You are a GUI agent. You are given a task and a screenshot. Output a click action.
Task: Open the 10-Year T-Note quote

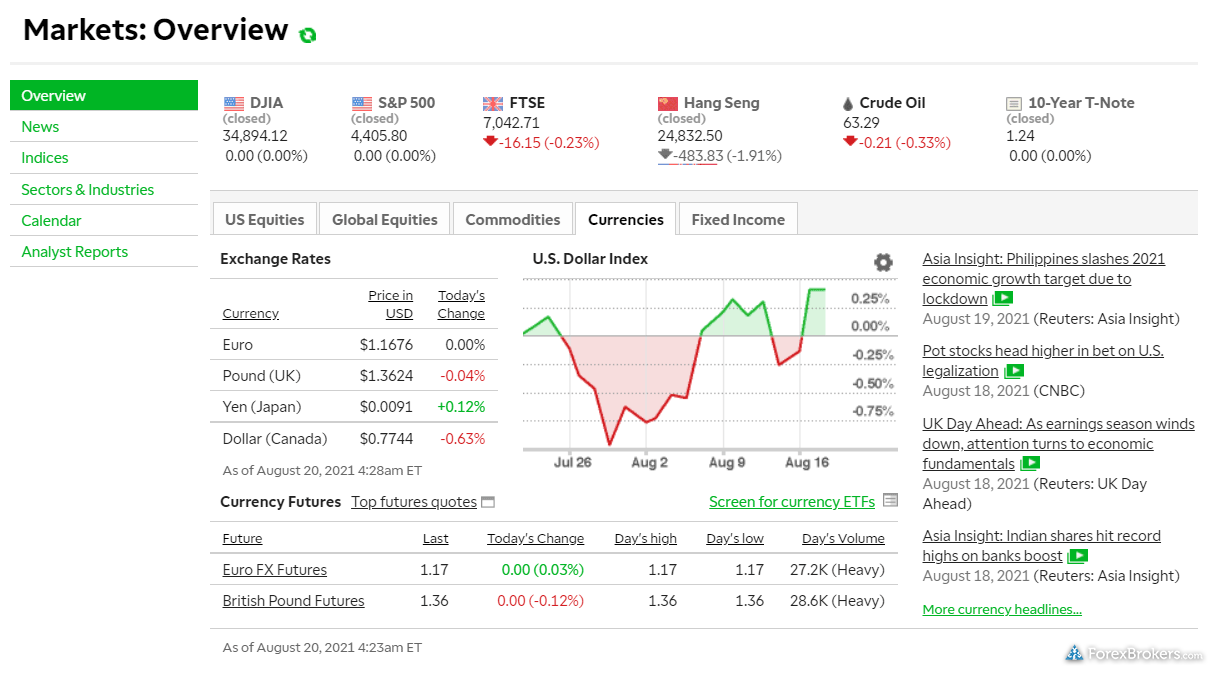(x=1081, y=102)
